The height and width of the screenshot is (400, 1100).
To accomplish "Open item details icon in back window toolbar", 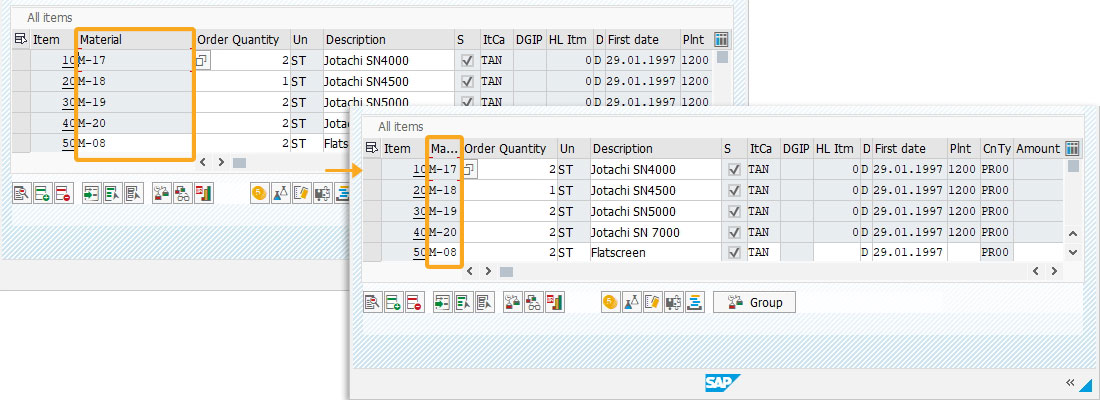I will click(x=22, y=194).
